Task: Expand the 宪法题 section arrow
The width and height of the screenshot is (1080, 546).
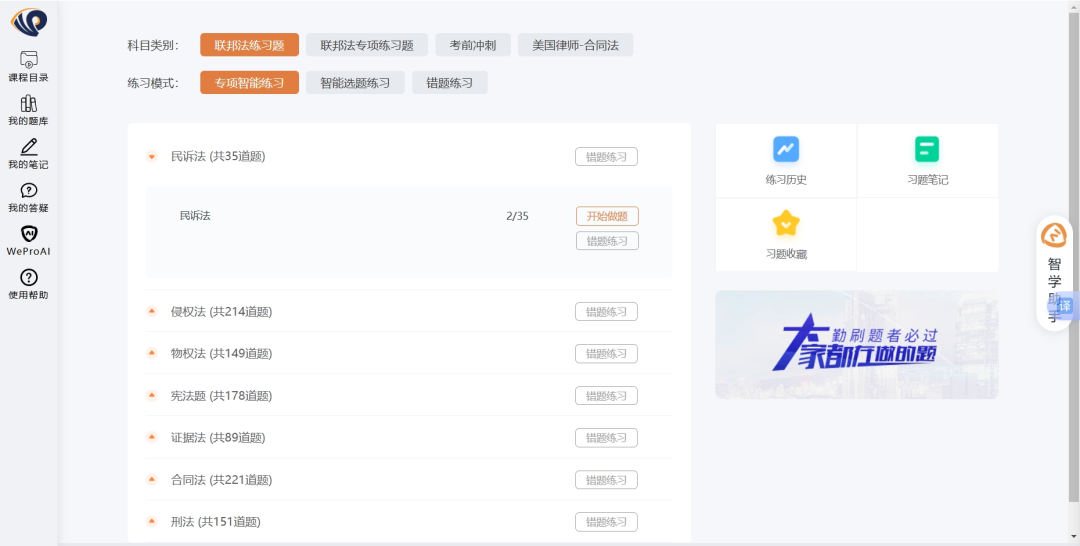Action: (152, 395)
